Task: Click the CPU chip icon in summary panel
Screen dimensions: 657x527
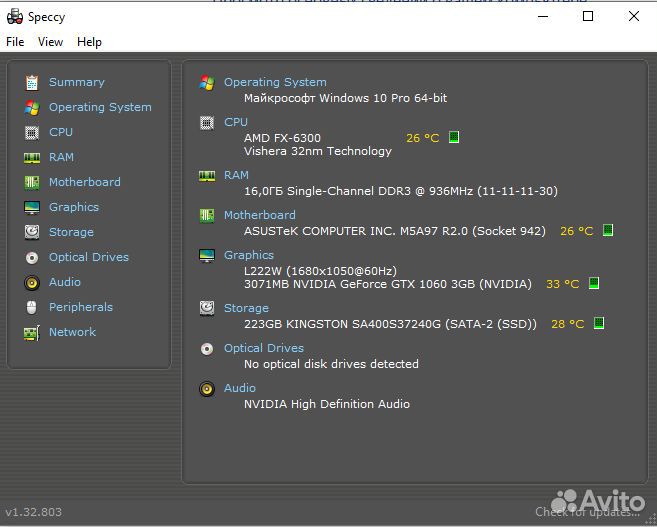Action: tap(207, 123)
